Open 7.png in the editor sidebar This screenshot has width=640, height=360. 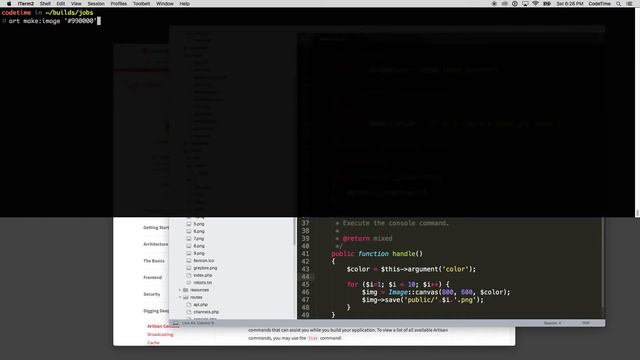(199, 239)
